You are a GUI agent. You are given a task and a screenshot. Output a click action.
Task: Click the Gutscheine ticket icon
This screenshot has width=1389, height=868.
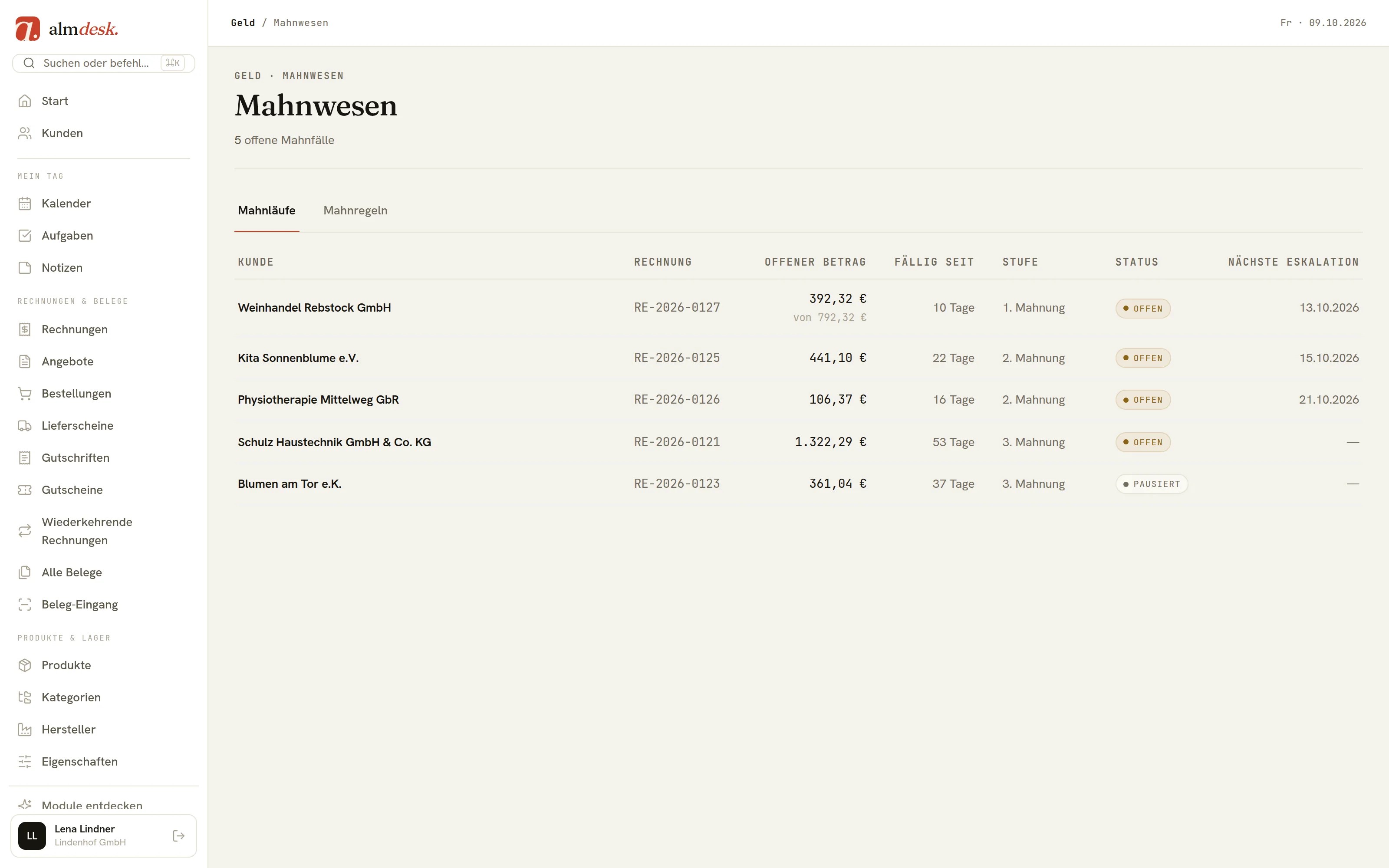25,490
